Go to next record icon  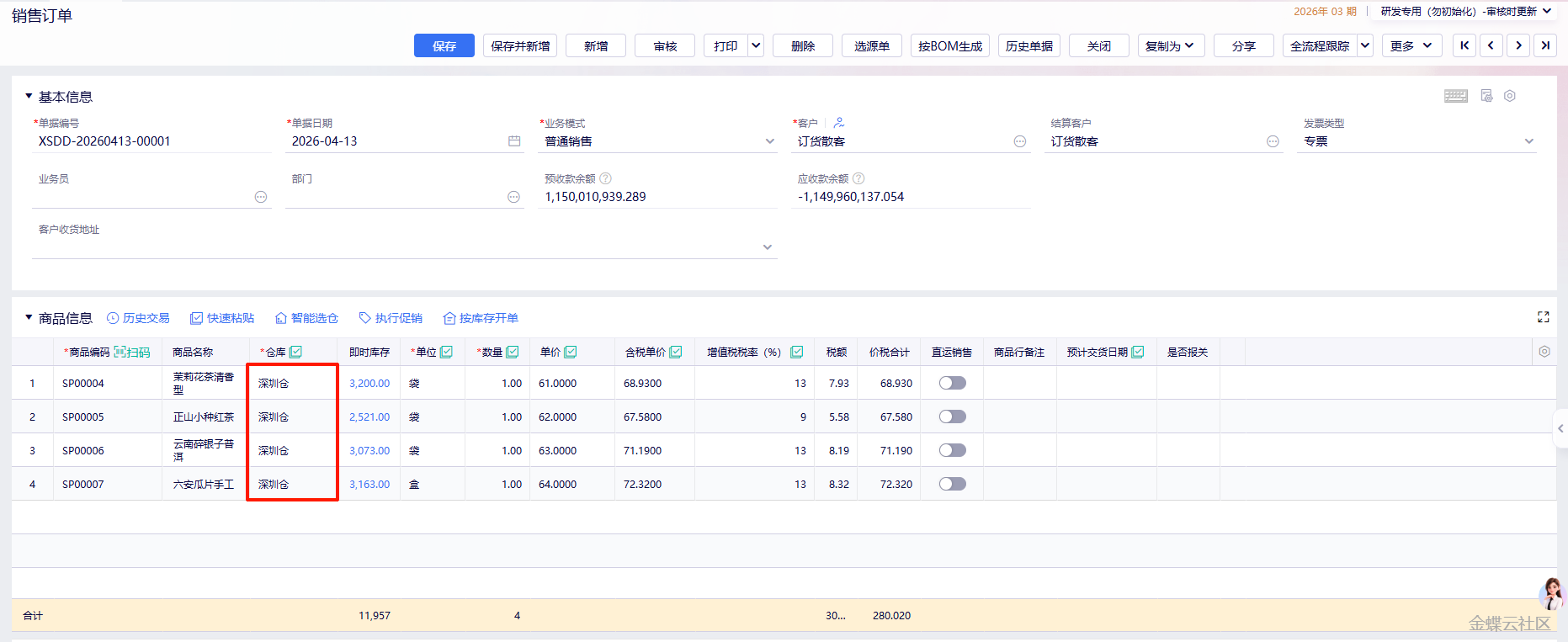pos(1518,45)
